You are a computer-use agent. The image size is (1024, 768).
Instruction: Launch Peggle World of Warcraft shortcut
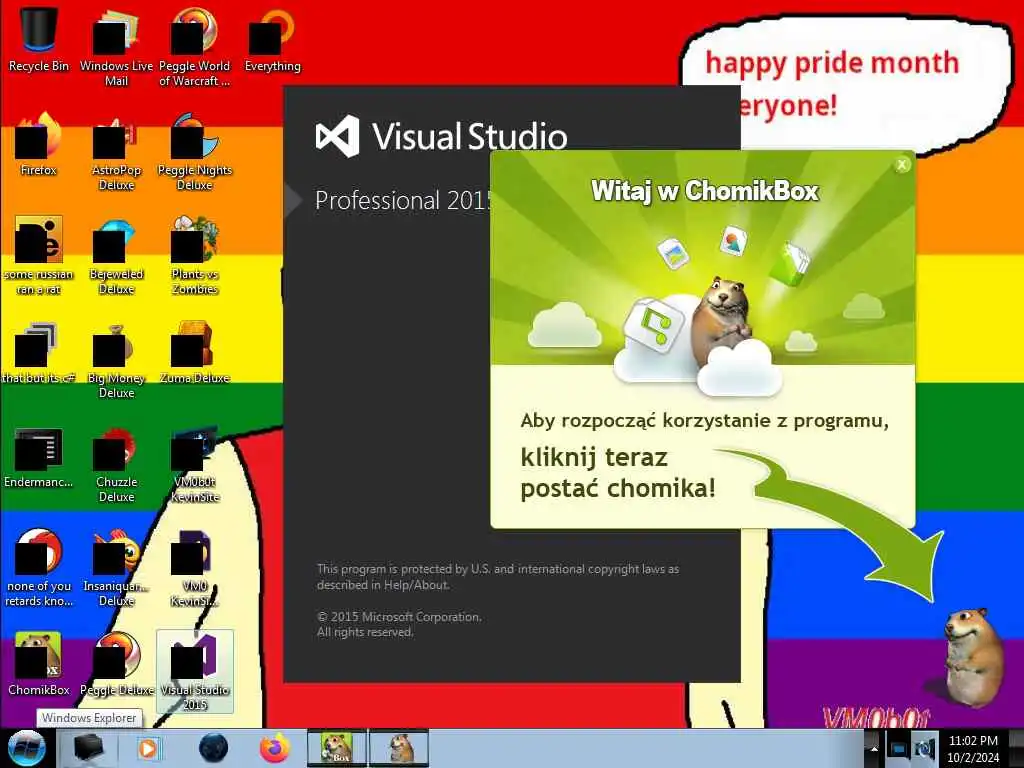coord(194,46)
